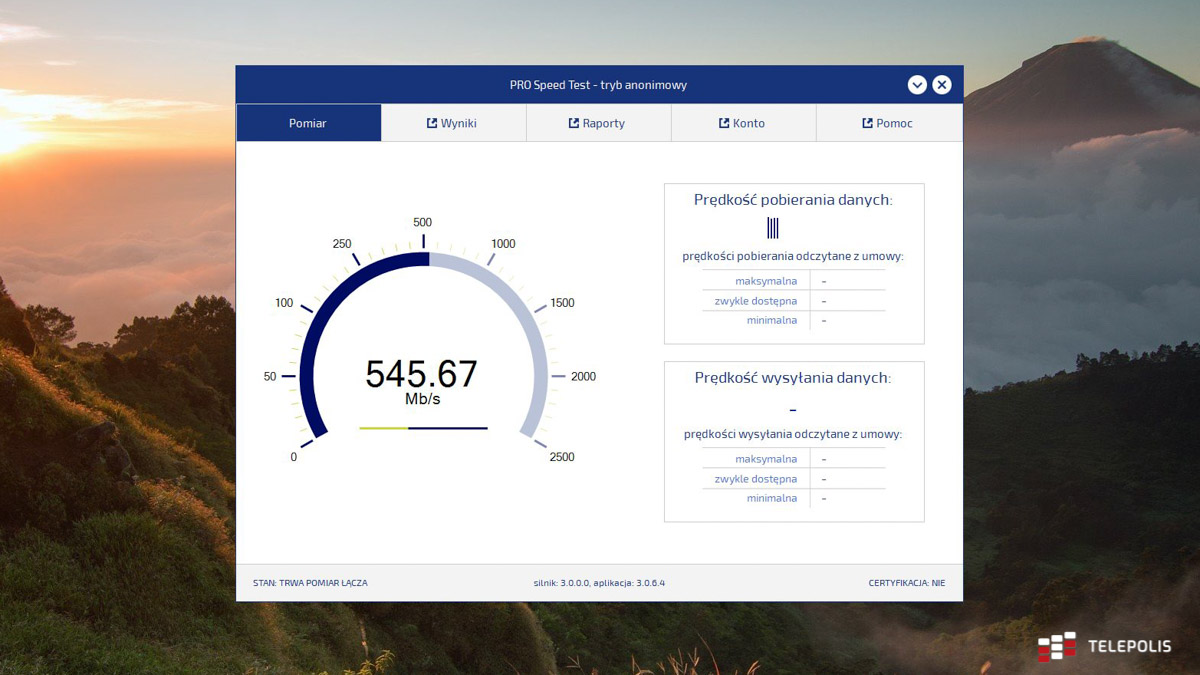Switch to the Pomiar tab
Viewport: 1200px width, 675px height.
tap(308, 123)
